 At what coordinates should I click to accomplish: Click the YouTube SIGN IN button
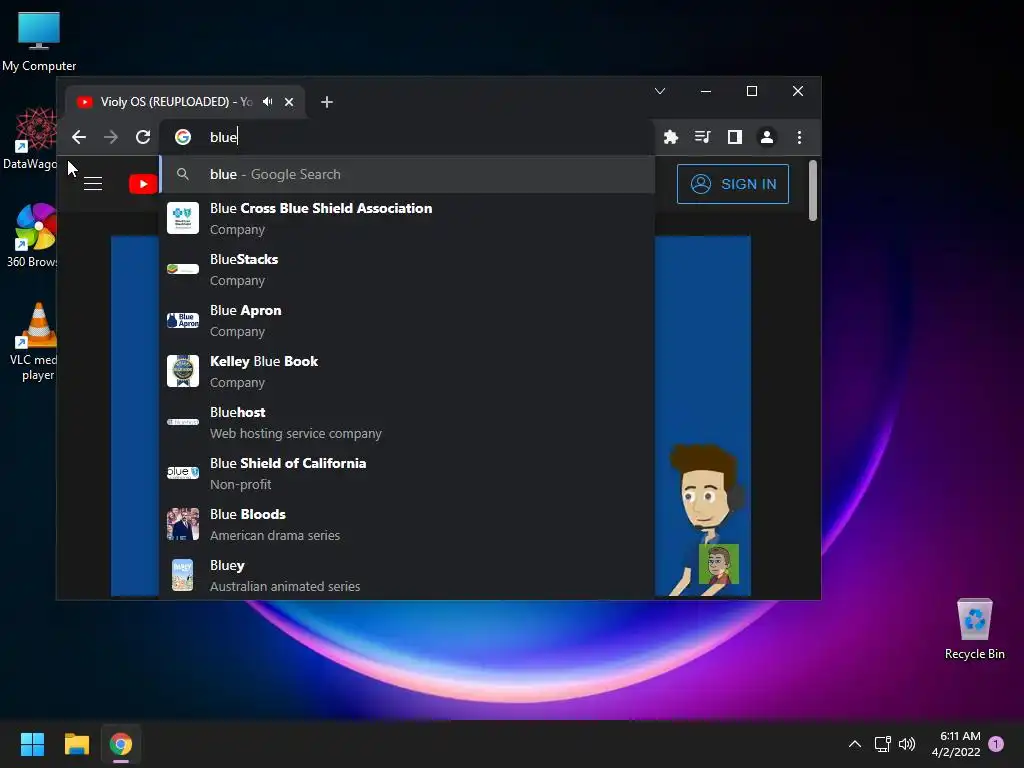(x=733, y=184)
